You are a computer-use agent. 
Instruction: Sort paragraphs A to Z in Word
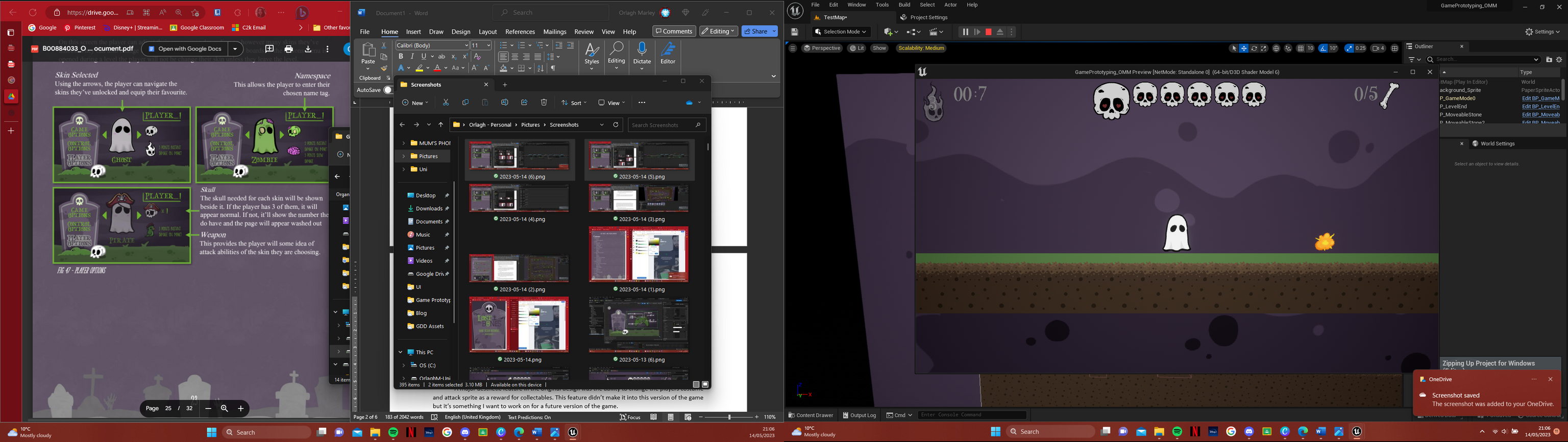pyautogui.click(x=541, y=68)
